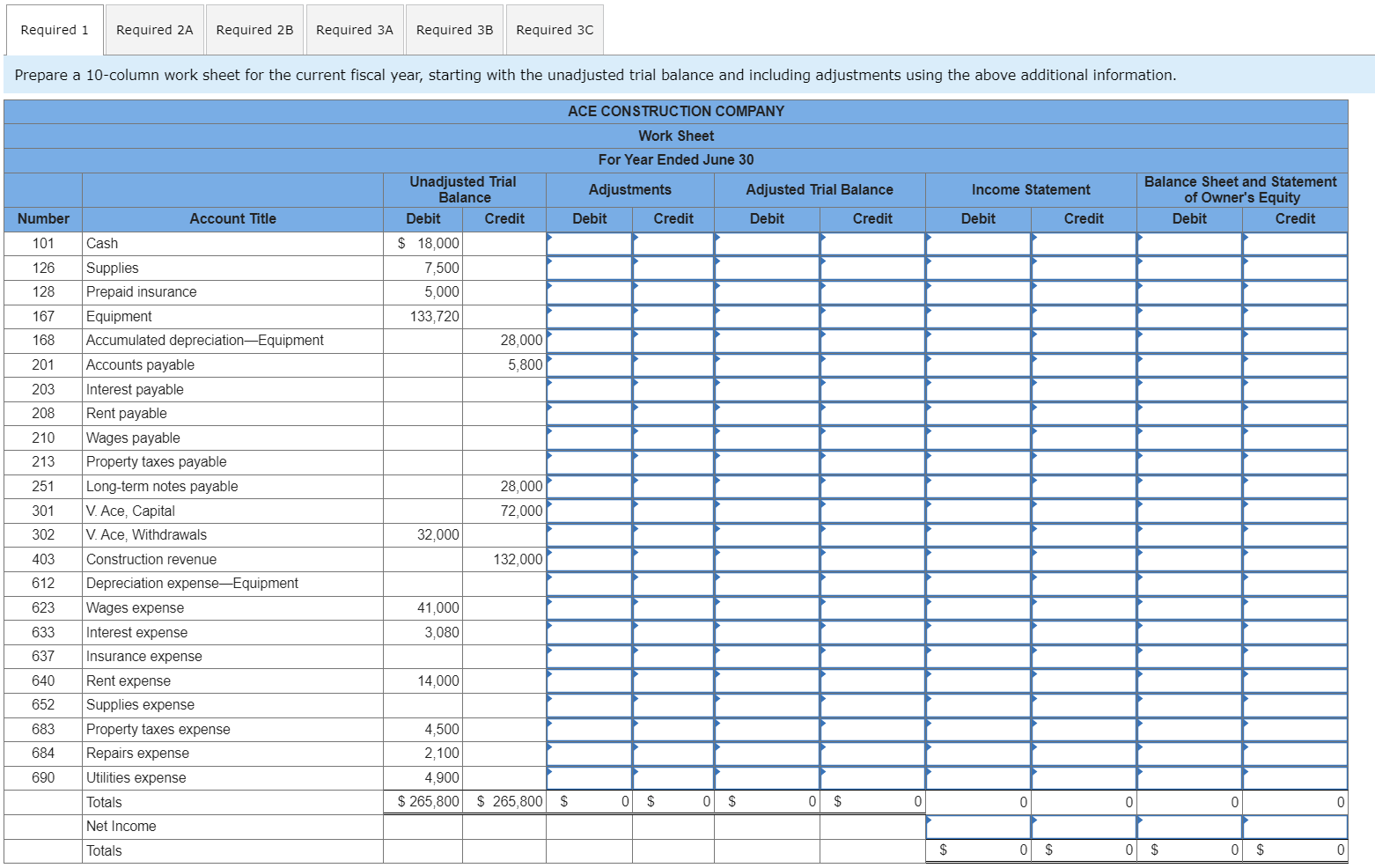The image size is (1375, 868).
Task: Click the Accumulated depreciation—Equipment account title
Action: coord(205,341)
